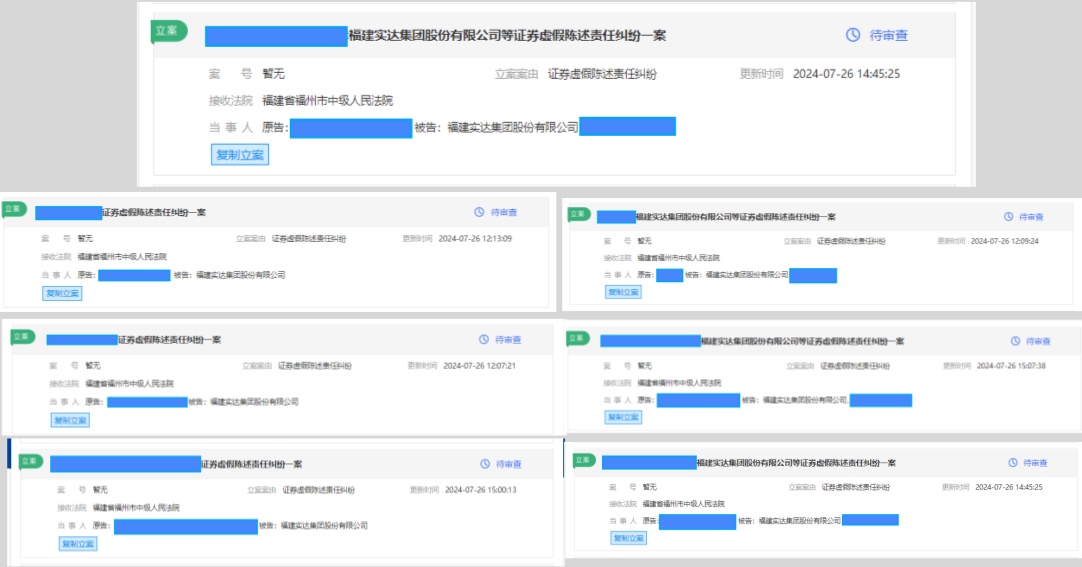Viewport: 1082px width, 567px height.
Task: Click case number 暂无 on the largest case card
Action: click(273, 73)
